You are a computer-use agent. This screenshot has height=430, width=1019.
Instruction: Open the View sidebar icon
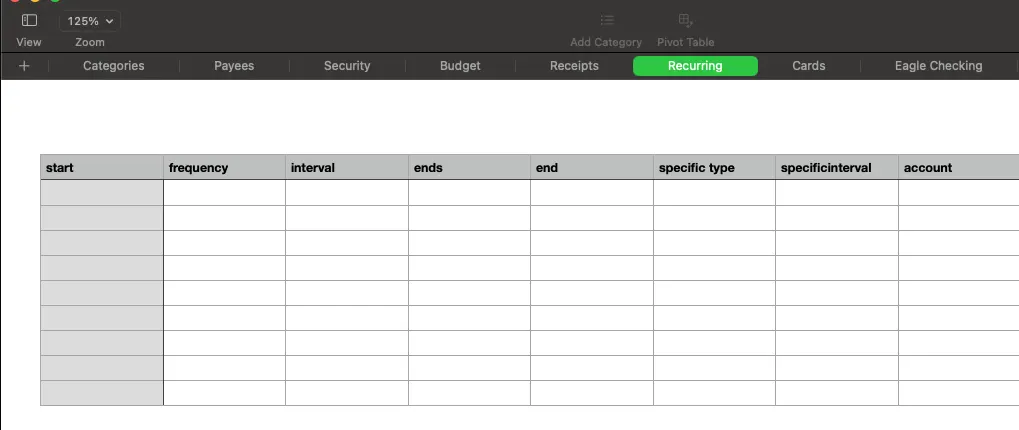pos(29,20)
